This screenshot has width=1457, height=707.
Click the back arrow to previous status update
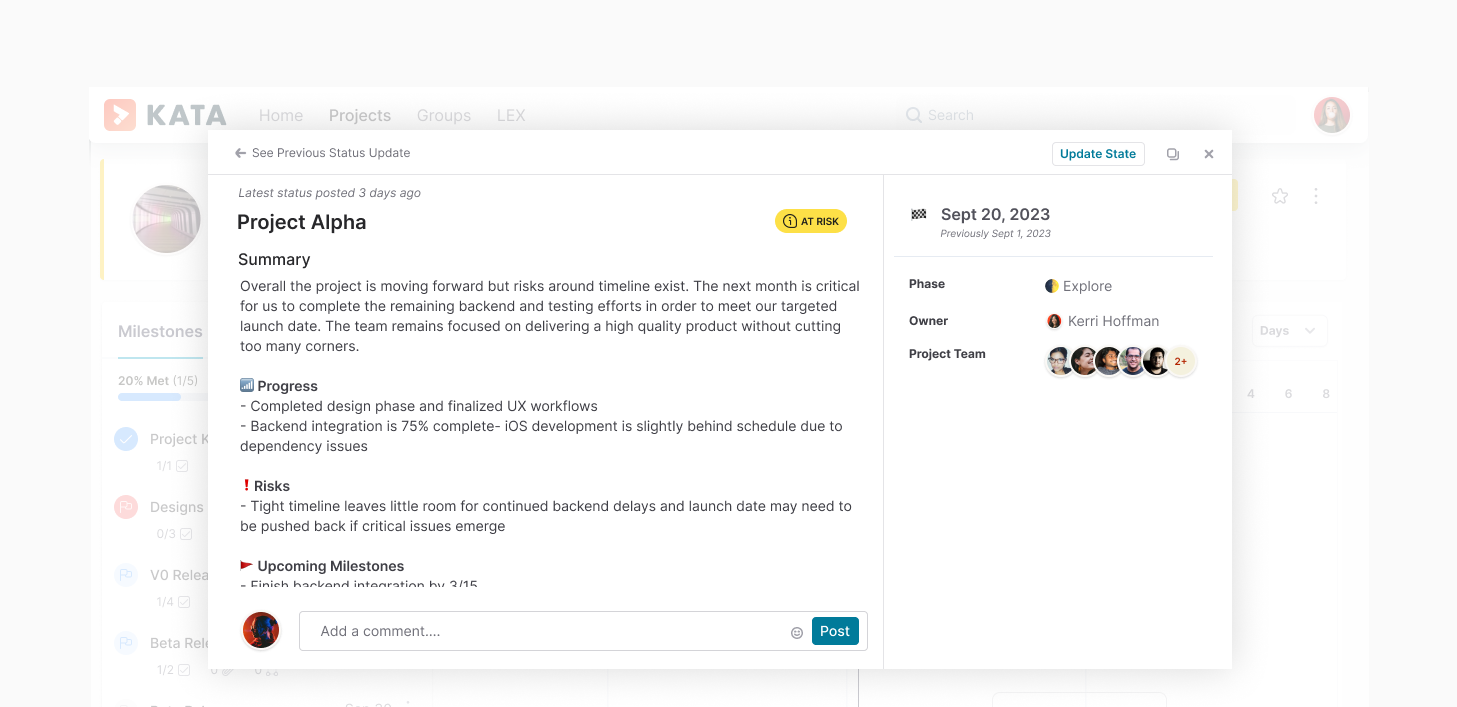239,152
